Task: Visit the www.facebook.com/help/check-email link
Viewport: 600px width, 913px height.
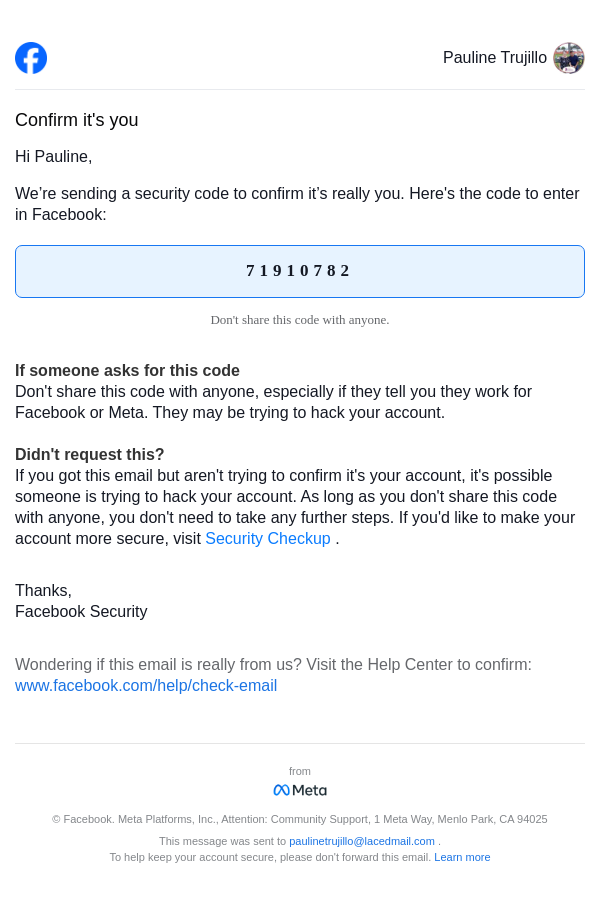Action: (146, 686)
